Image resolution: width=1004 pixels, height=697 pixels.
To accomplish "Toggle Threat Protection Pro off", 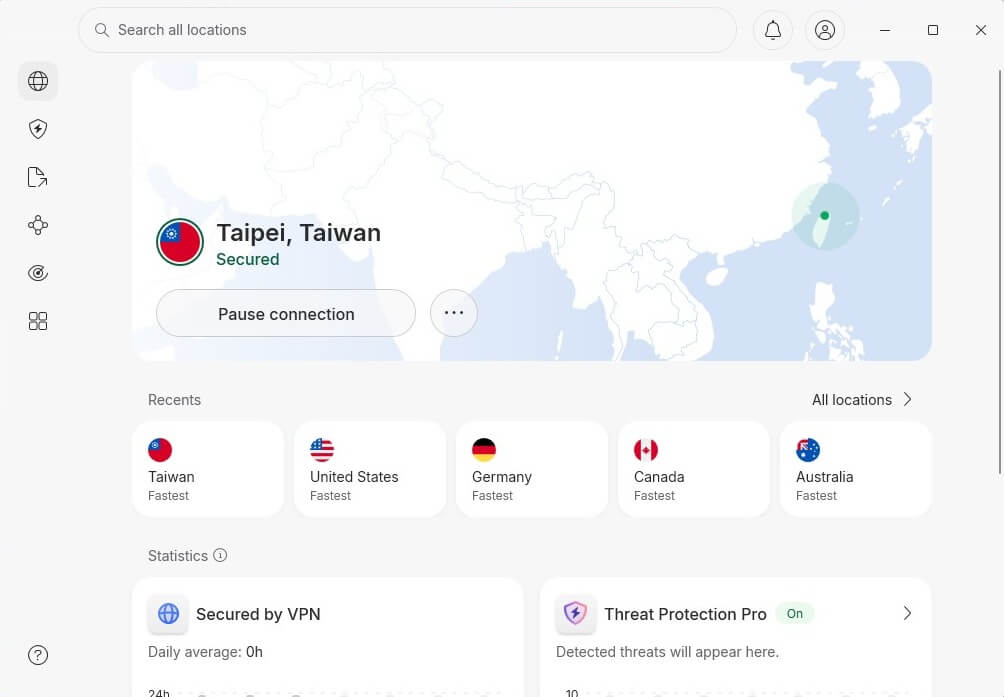I will [x=795, y=613].
